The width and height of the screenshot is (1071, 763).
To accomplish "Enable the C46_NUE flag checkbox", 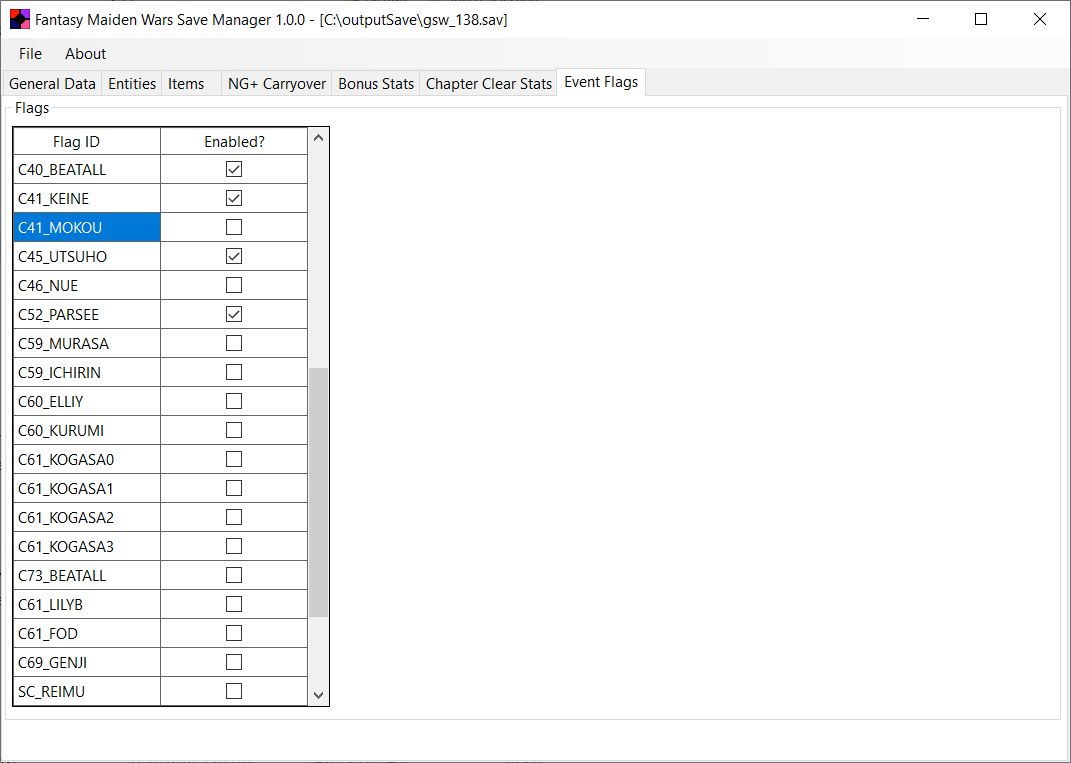I will [x=234, y=285].
